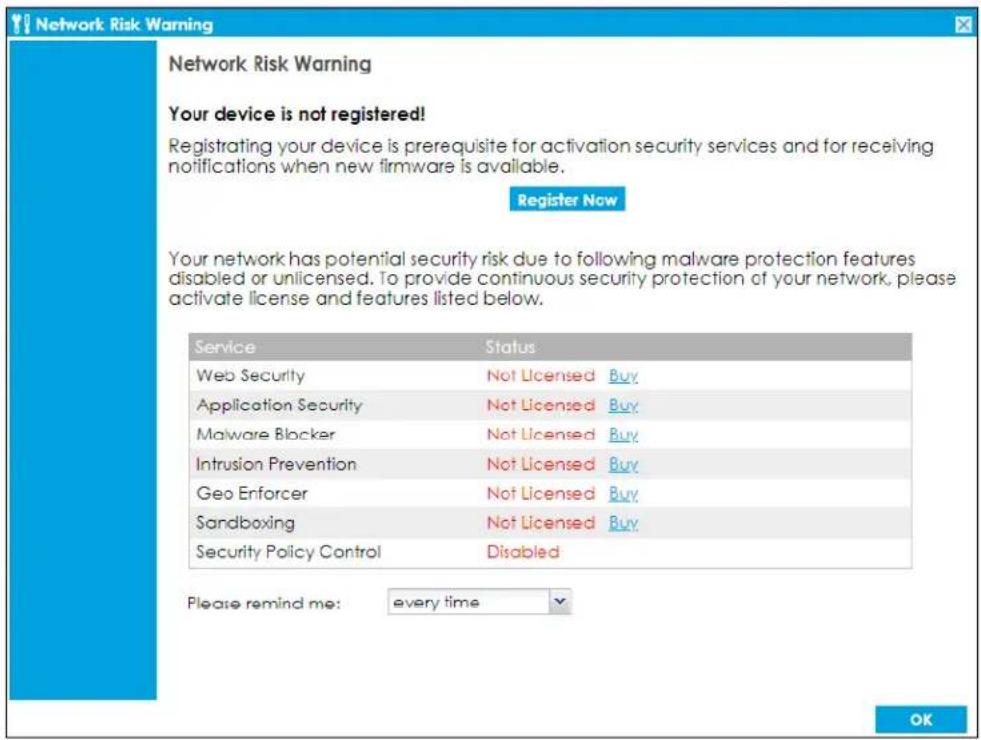This screenshot has width=981, height=740.
Task: Open the Buy link for Web Security
Action: [623, 376]
